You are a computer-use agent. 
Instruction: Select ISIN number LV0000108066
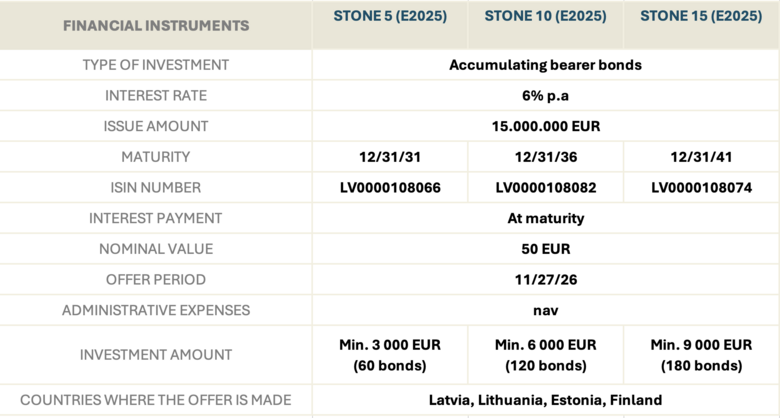click(390, 187)
